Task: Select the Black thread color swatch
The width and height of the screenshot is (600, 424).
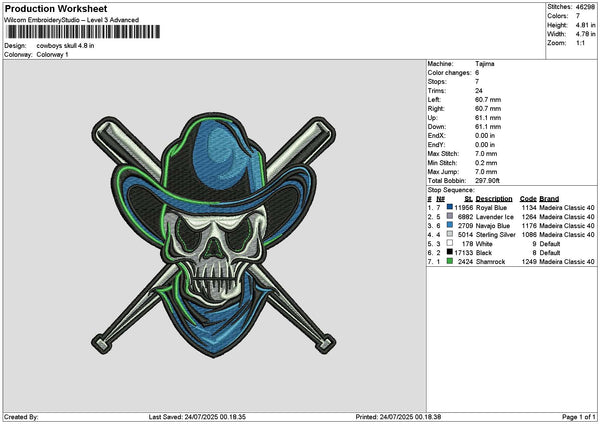Action: (450, 252)
